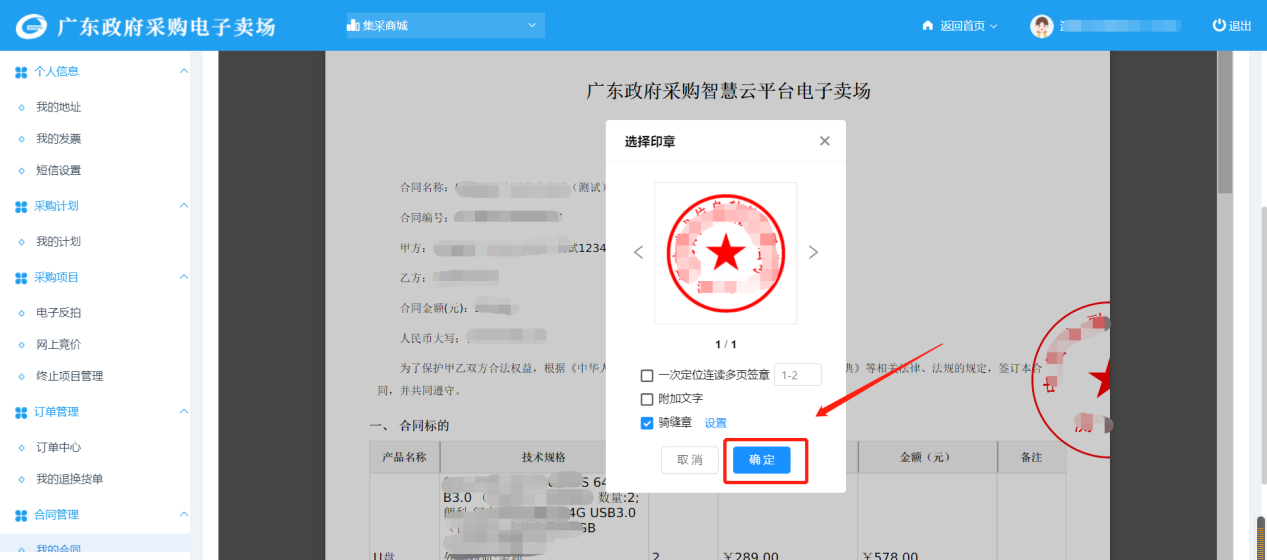This screenshot has height=560, width=1267.
Task: Click the ¥578.00 amount cell
Action: (x=888, y=555)
